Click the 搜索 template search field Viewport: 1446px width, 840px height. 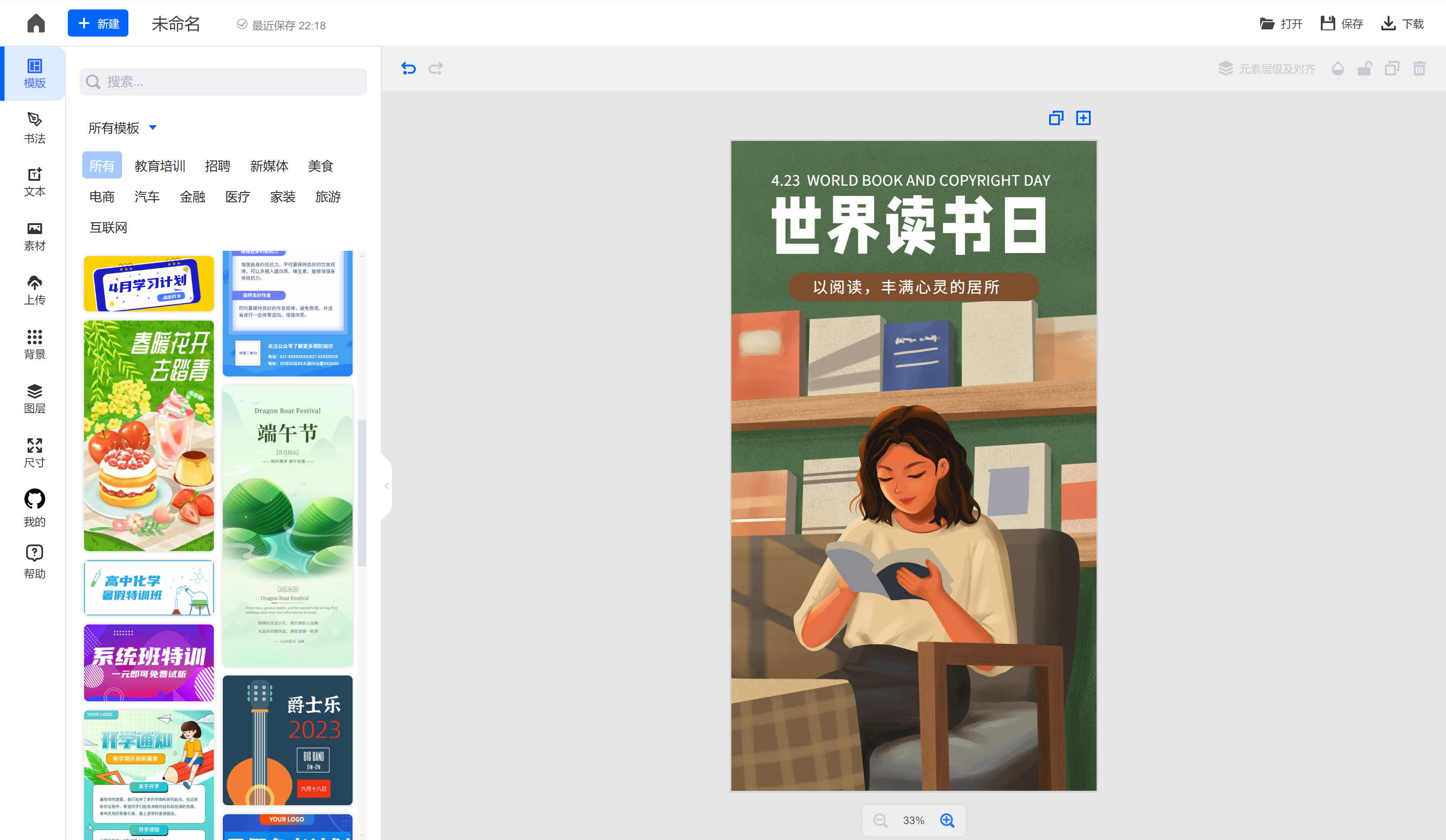223,82
